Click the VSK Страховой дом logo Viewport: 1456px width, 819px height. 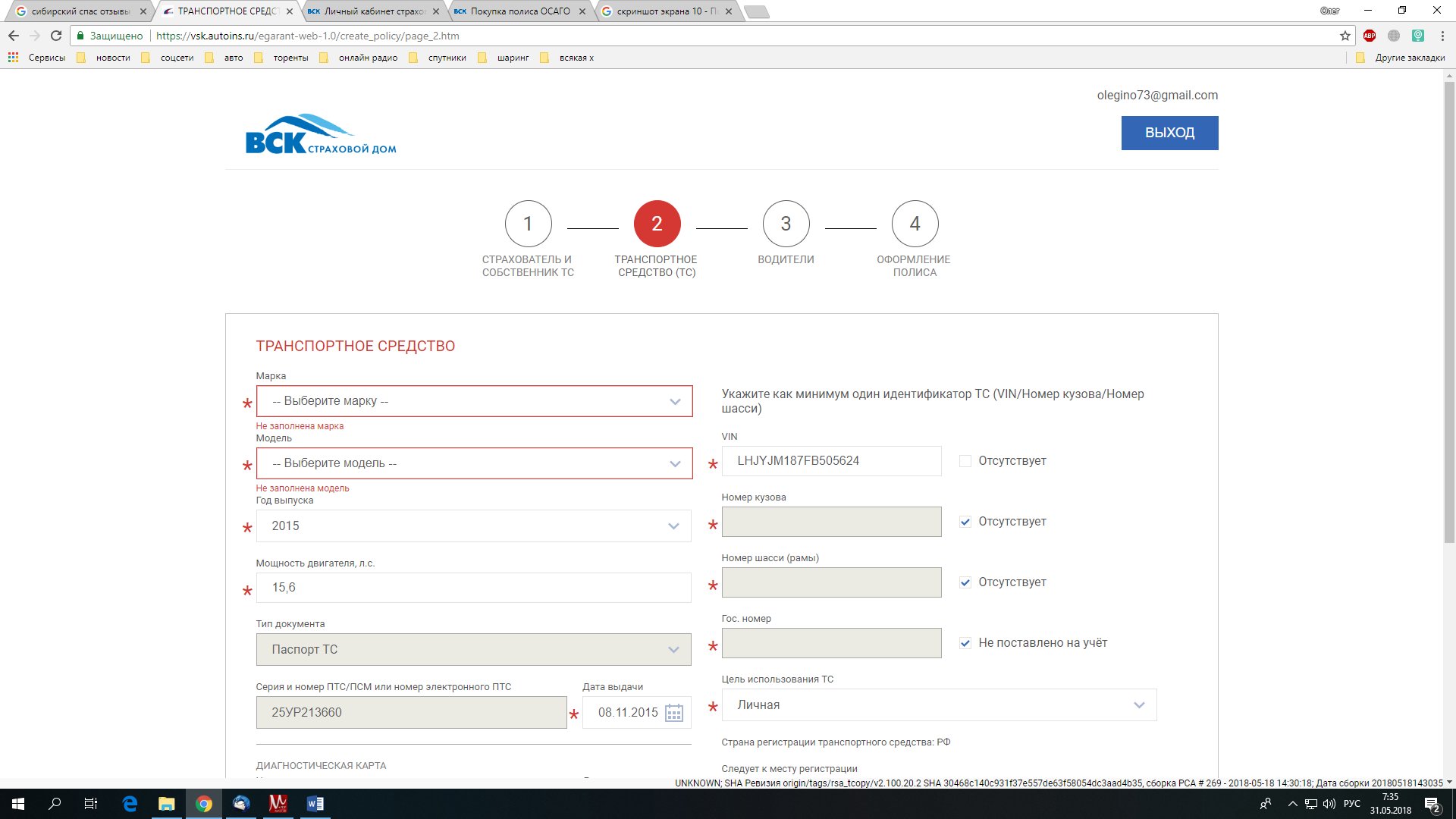pos(320,135)
